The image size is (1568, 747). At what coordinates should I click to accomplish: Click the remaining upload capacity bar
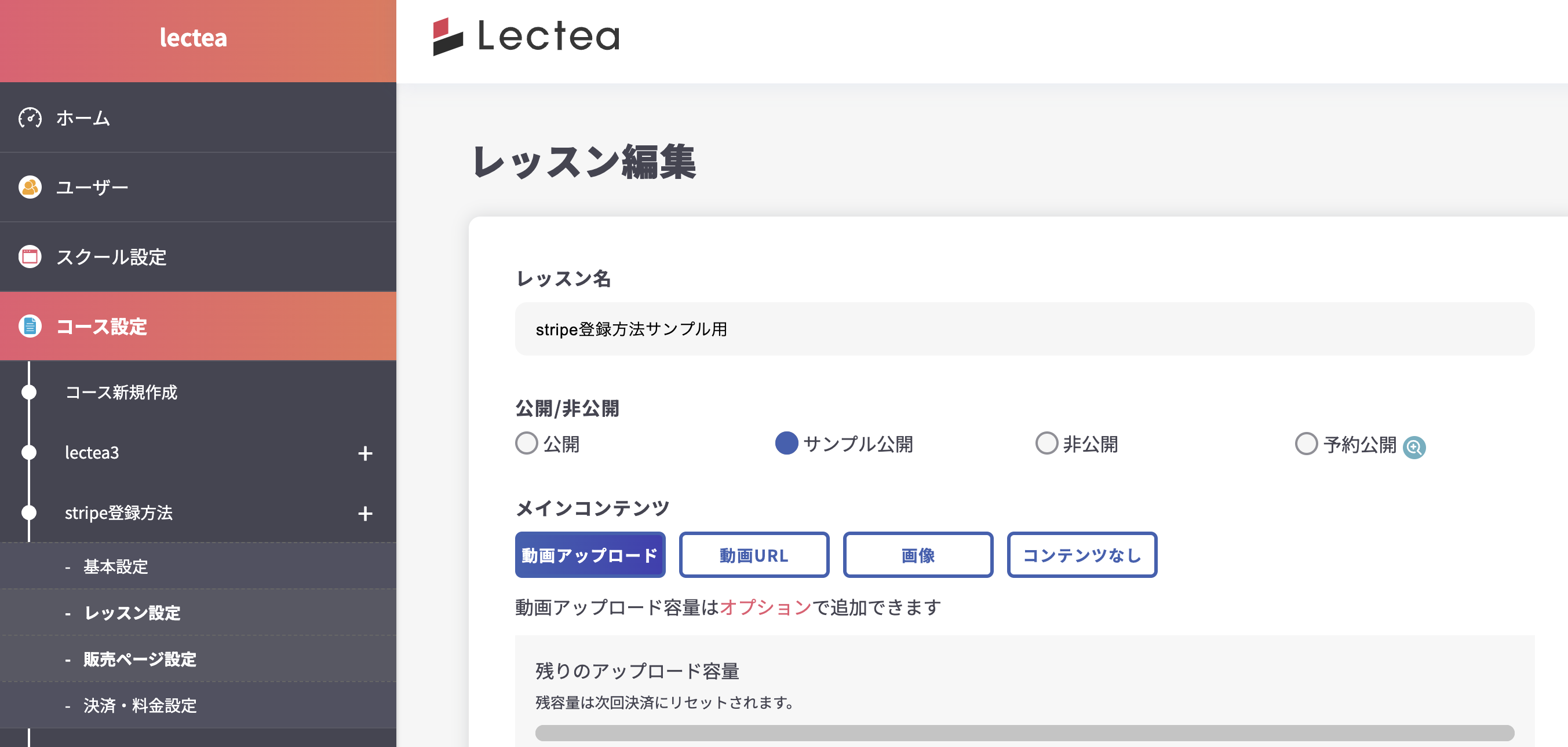[x=1024, y=733]
